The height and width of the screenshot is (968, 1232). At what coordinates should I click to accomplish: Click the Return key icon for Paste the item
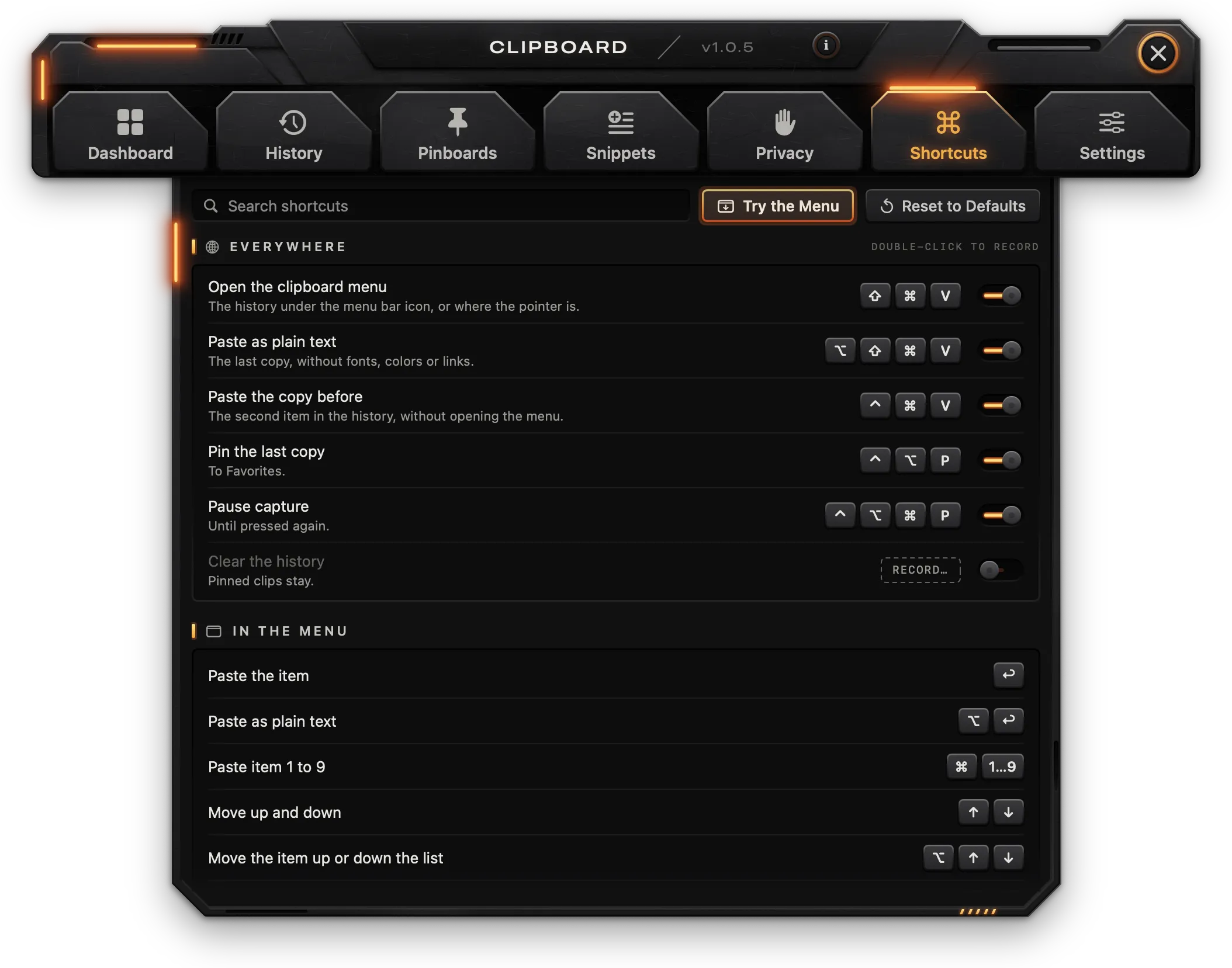pyautogui.click(x=1008, y=675)
